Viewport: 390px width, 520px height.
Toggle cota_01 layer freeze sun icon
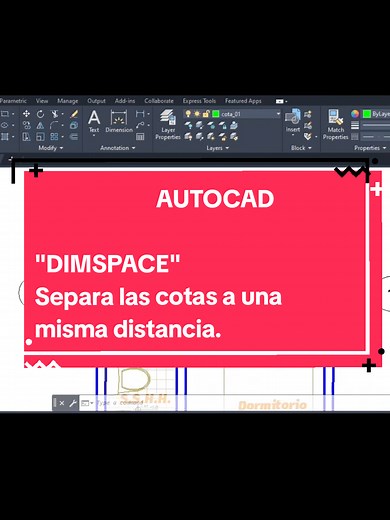197,114
